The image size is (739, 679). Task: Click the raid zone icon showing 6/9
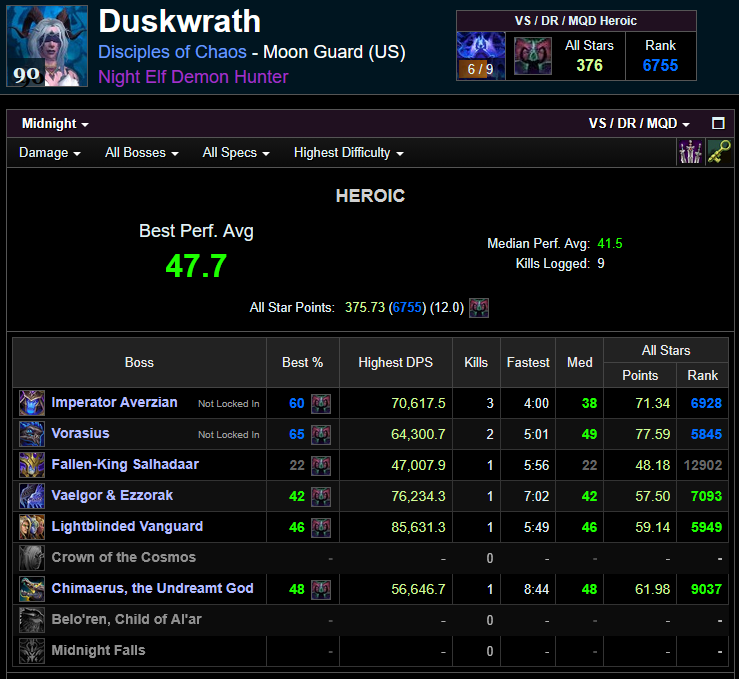pos(481,56)
